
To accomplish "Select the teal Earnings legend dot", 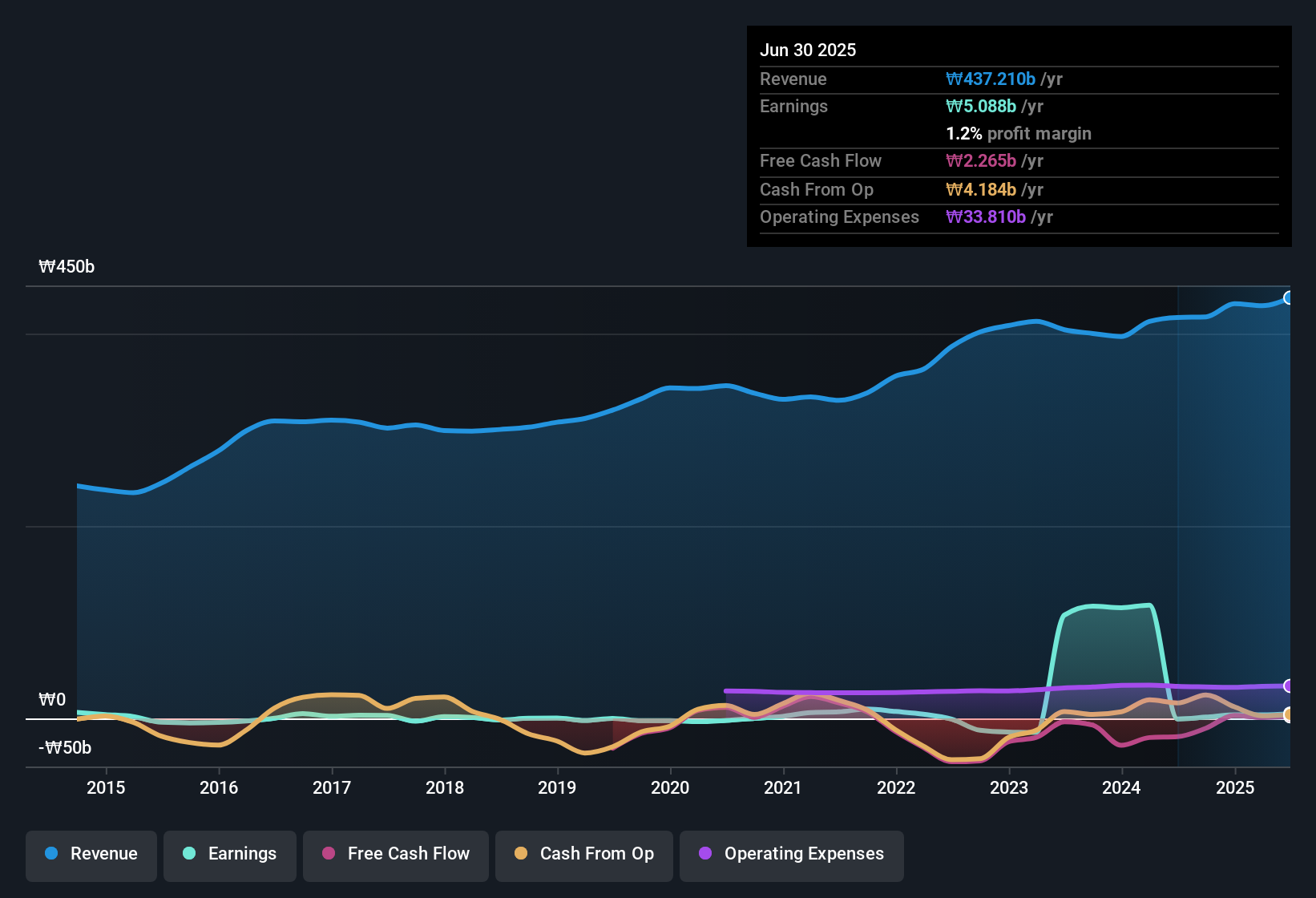I will click(189, 854).
